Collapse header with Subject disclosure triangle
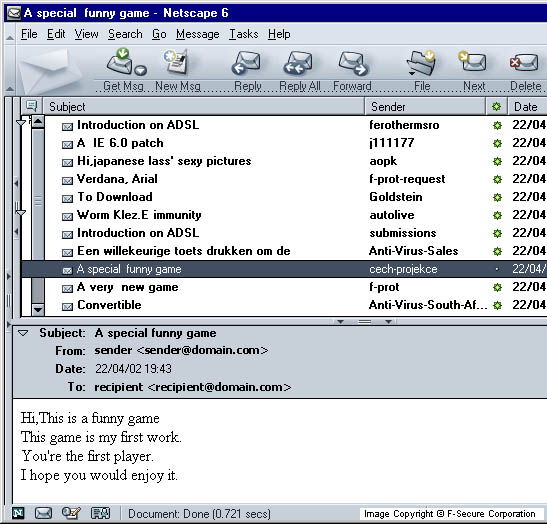 pyautogui.click(x=23, y=333)
